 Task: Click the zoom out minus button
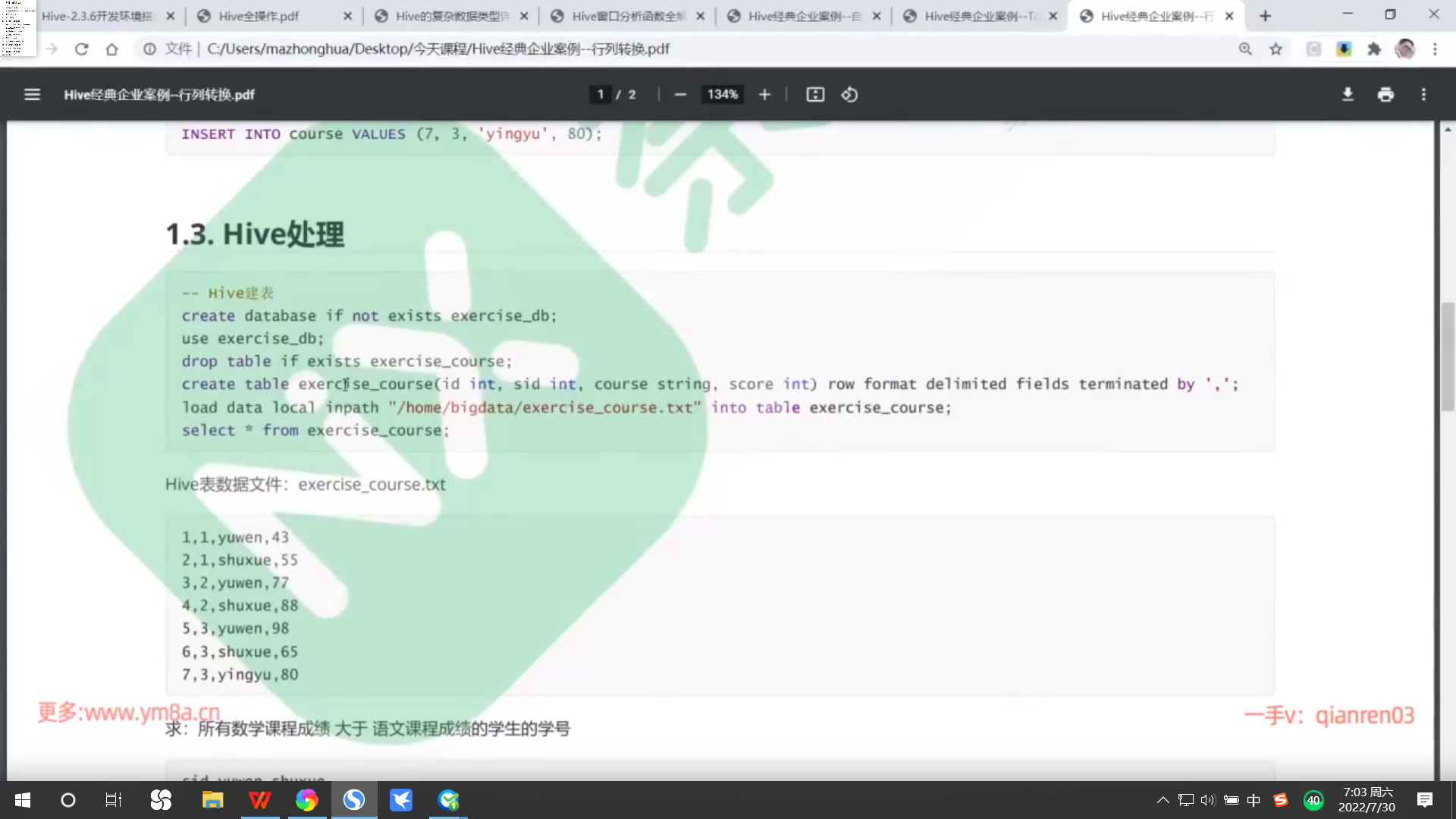(x=680, y=95)
